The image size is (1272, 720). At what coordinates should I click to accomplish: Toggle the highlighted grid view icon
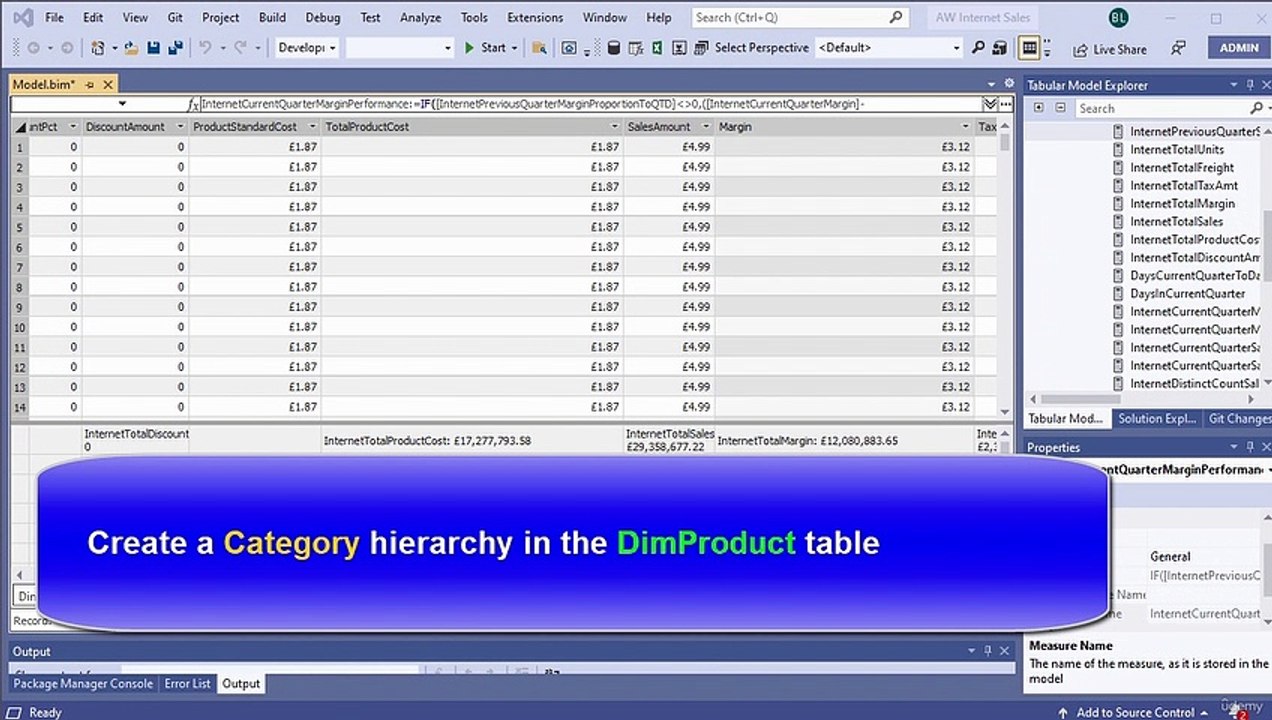[1029, 48]
